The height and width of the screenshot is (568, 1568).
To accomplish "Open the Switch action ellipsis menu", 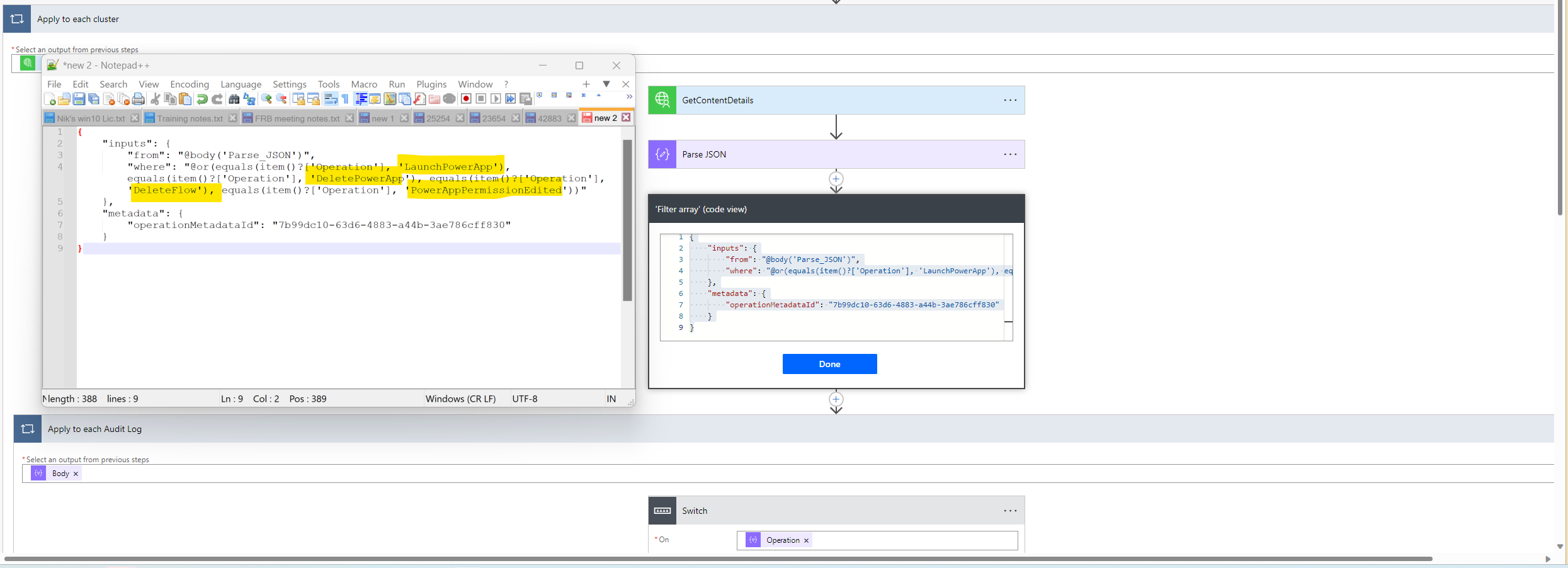I will coord(1010,511).
